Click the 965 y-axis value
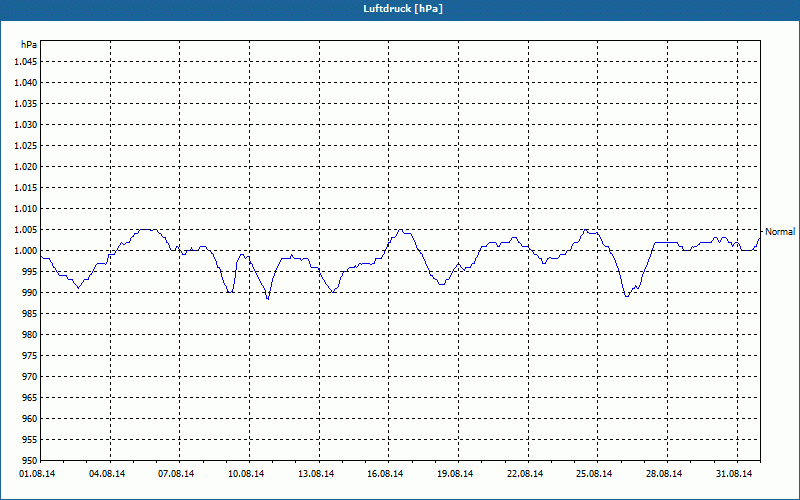Viewport: 800px width, 500px height. pyautogui.click(x=31, y=397)
